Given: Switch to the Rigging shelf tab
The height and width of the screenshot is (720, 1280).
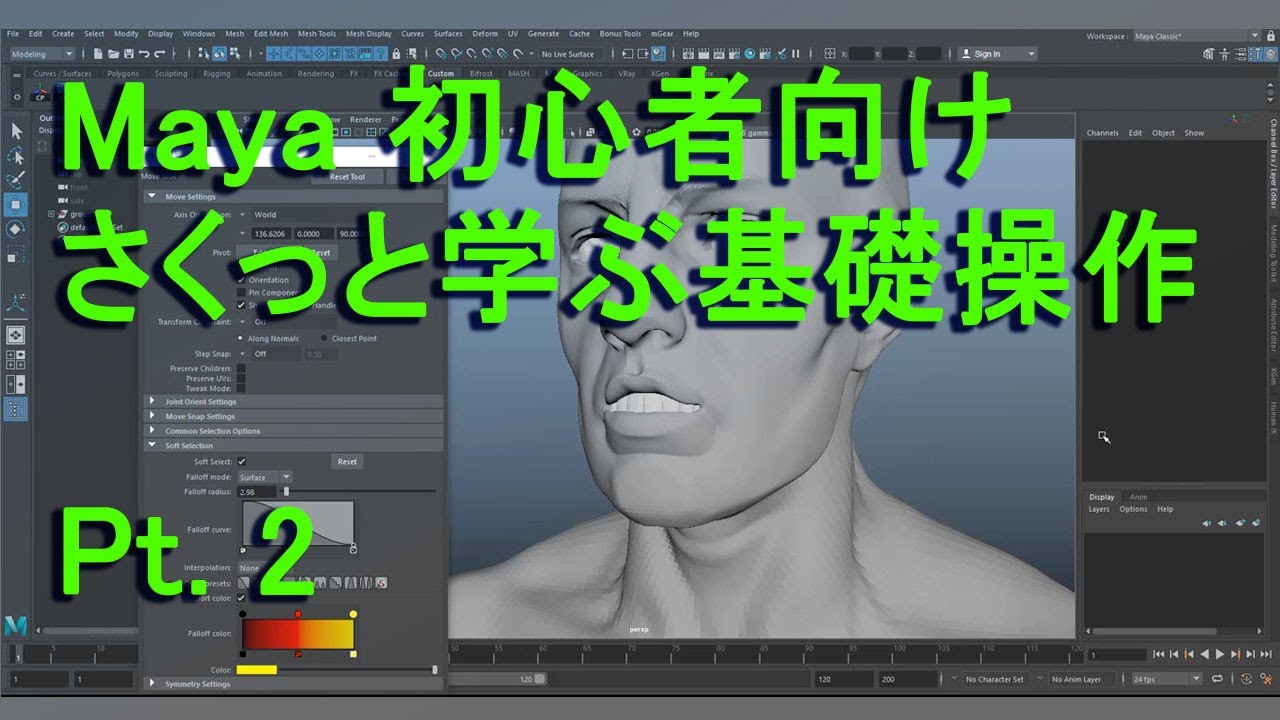Looking at the screenshot, I should tap(217, 73).
